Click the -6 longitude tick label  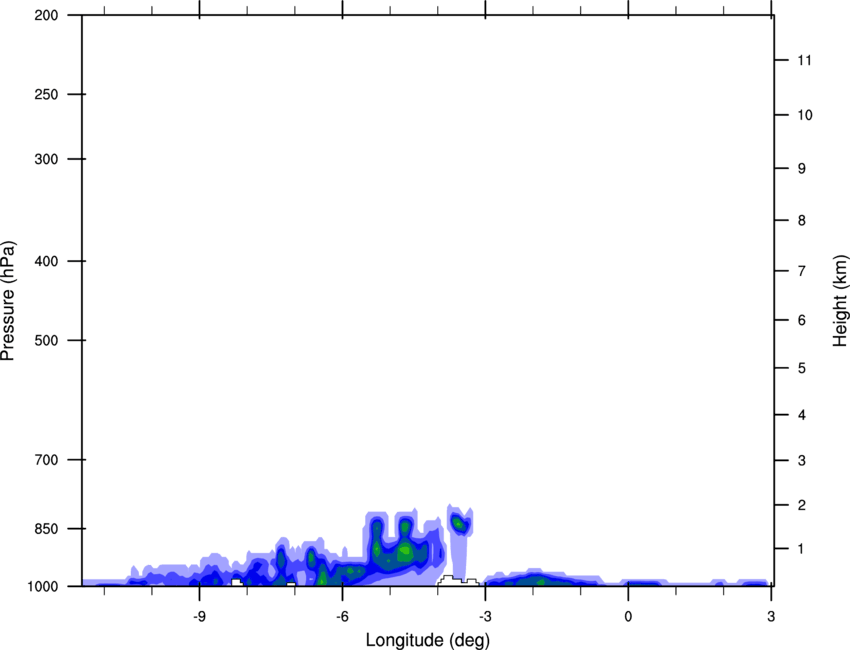click(342, 616)
